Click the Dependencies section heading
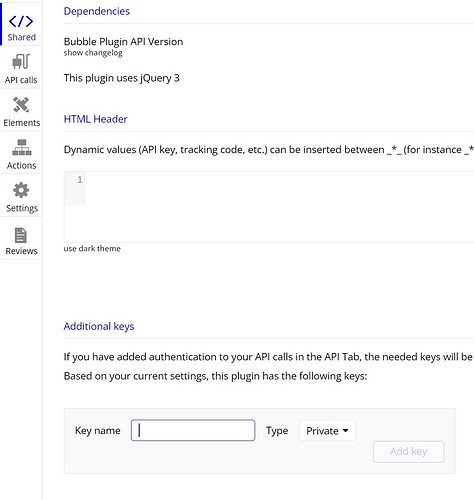Image resolution: width=474 pixels, height=500 pixels. 97,11
